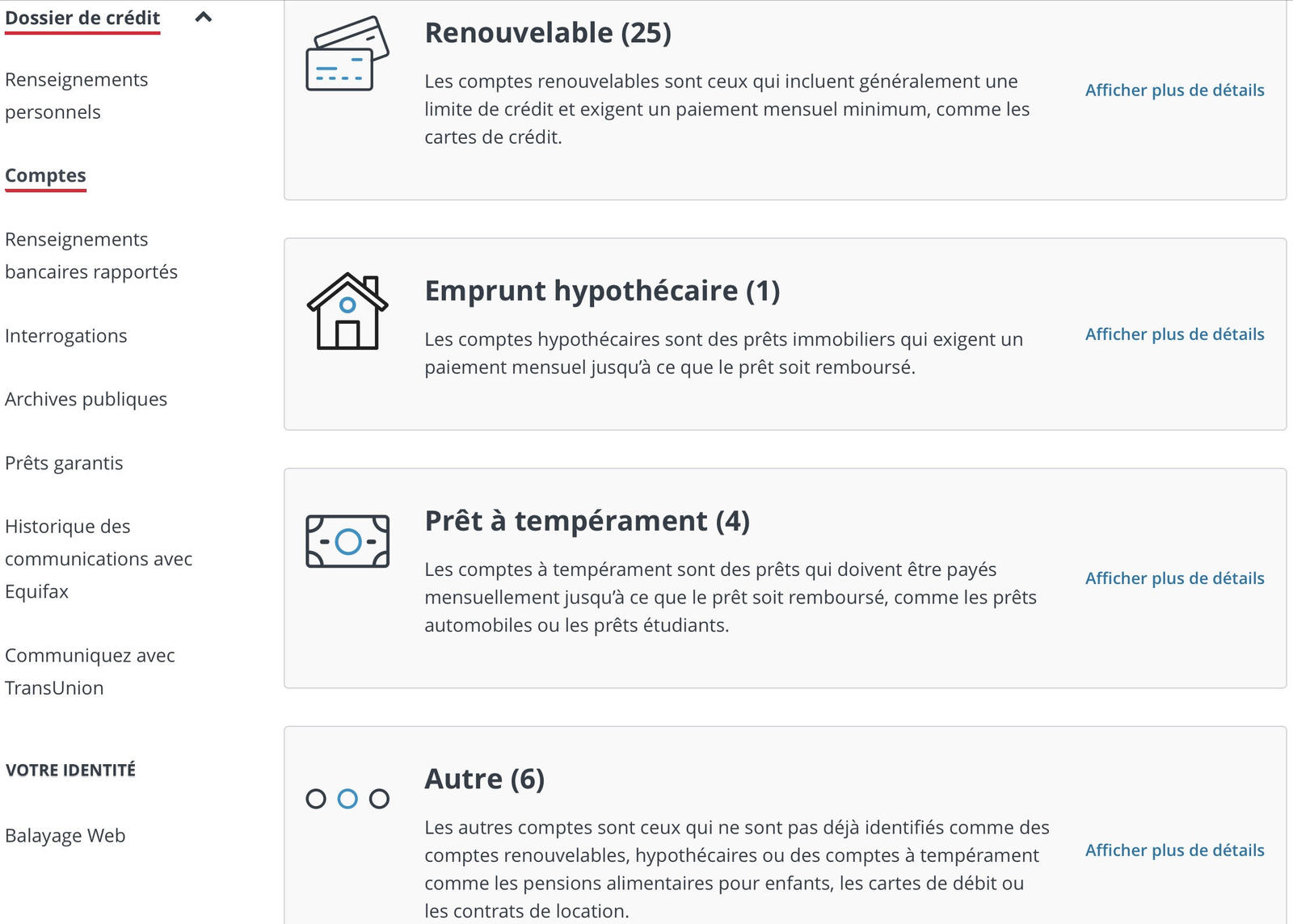Open Historique des communications avec Equifax

98,559
